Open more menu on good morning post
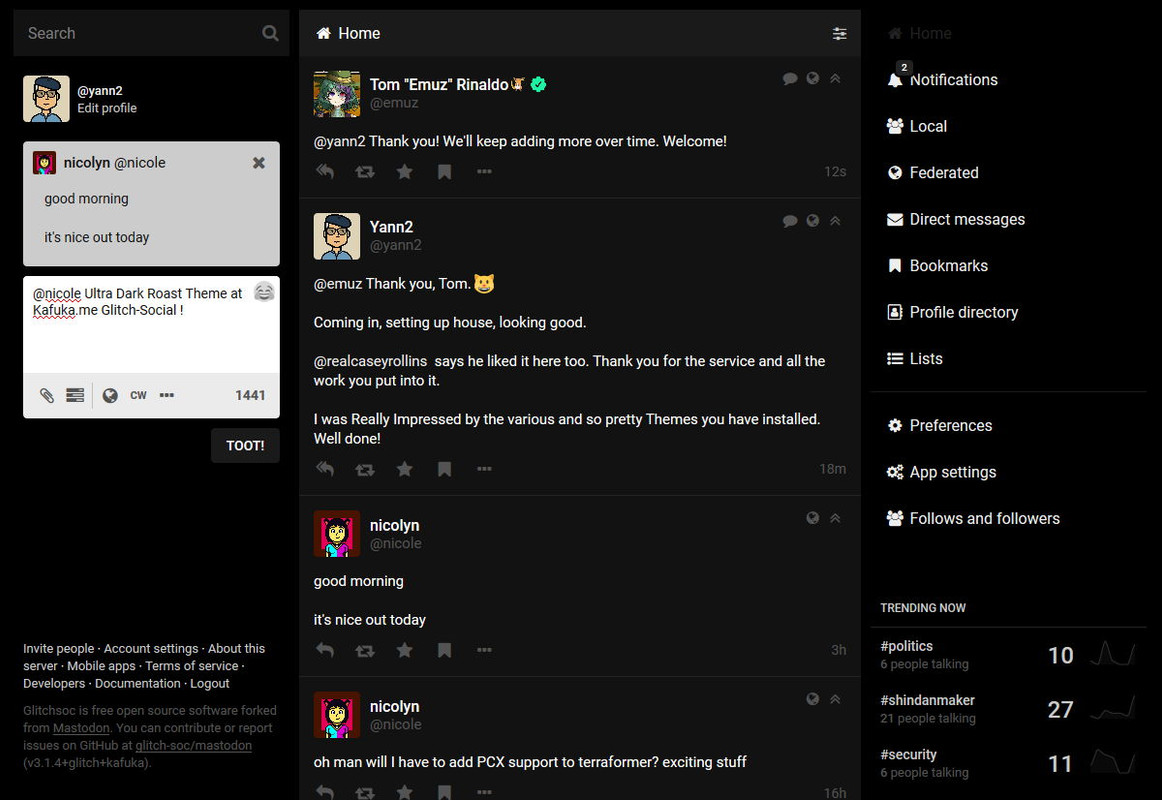The image size is (1162, 800). tap(484, 650)
